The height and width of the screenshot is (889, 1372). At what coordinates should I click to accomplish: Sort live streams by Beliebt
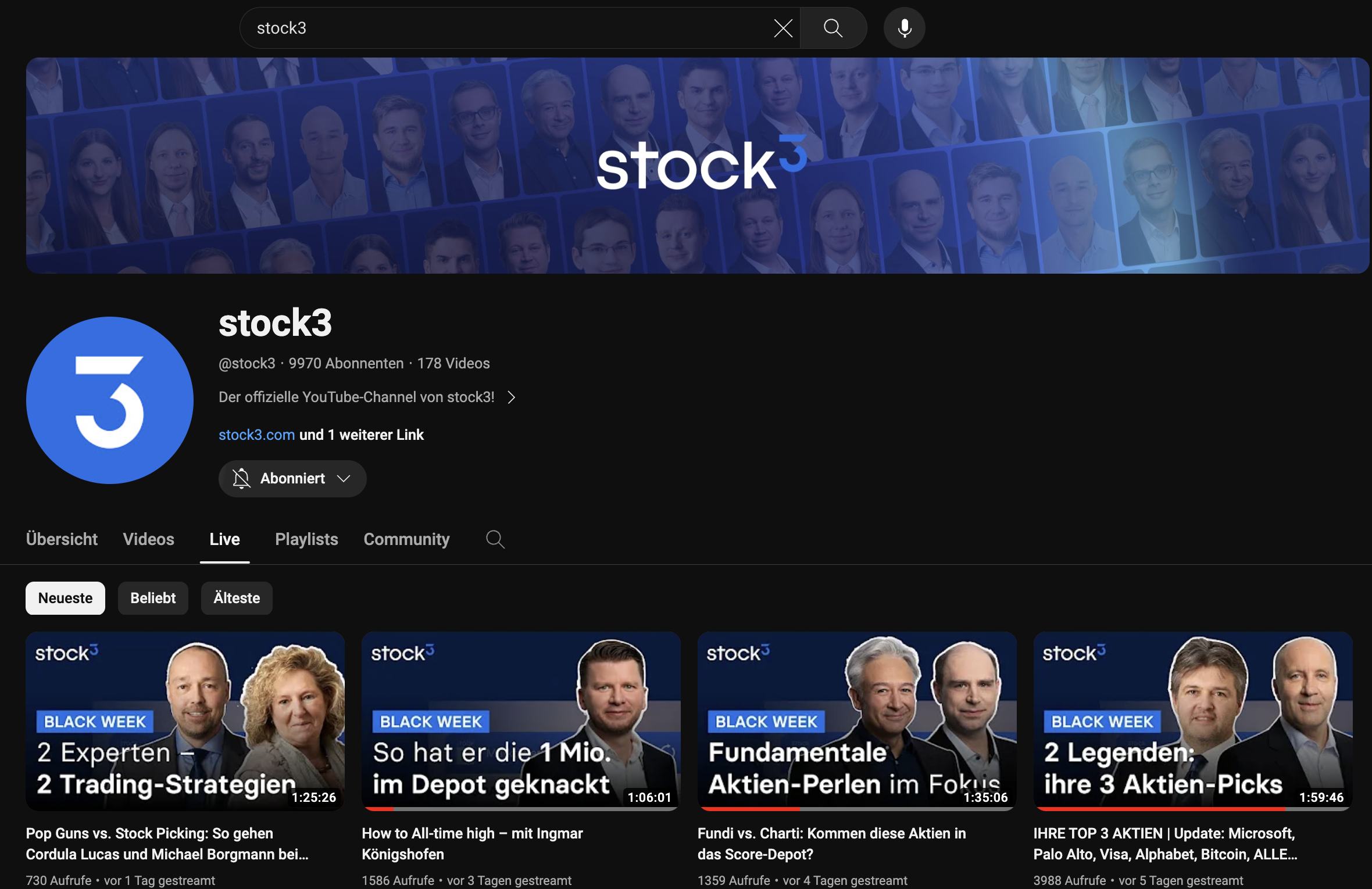(153, 598)
